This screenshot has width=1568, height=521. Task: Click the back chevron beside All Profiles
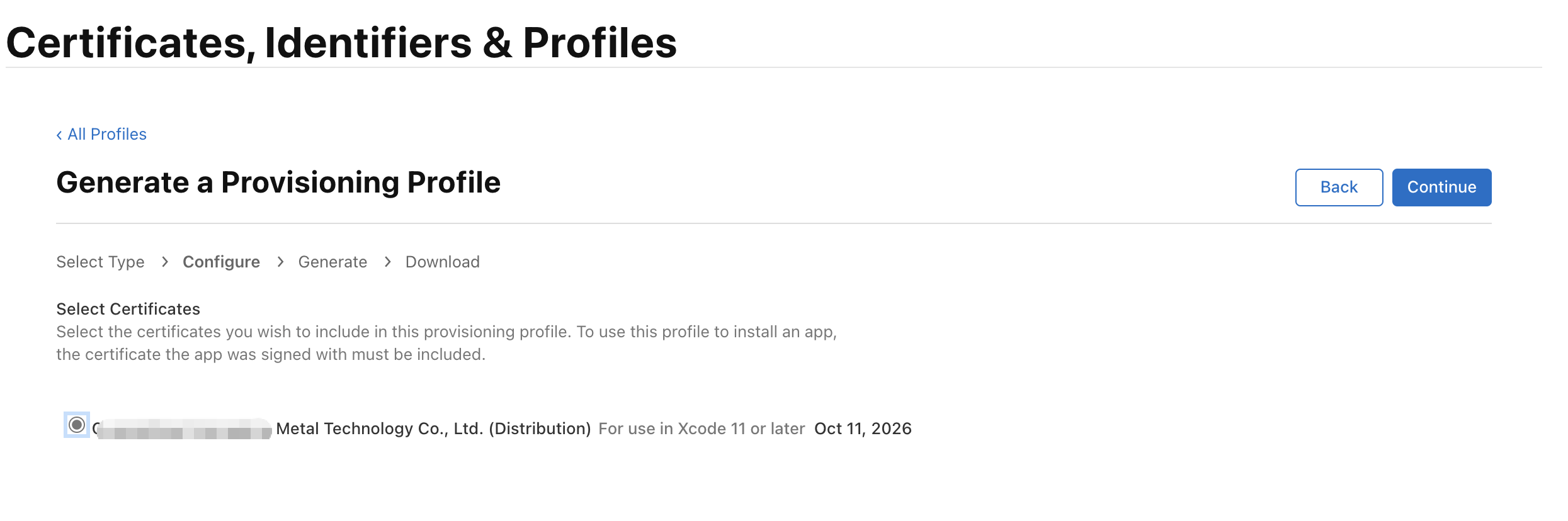coord(59,135)
